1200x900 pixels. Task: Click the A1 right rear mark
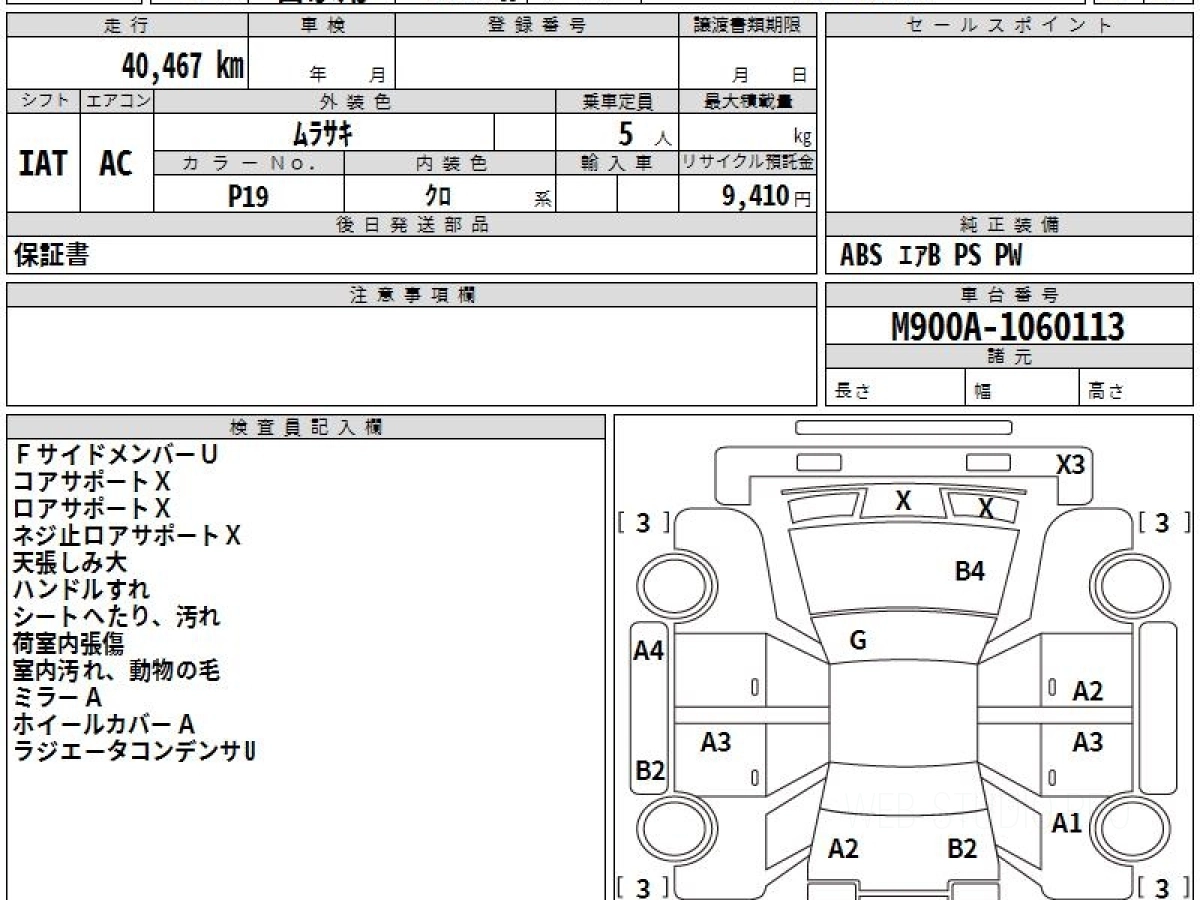pyautogui.click(x=1068, y=824)
